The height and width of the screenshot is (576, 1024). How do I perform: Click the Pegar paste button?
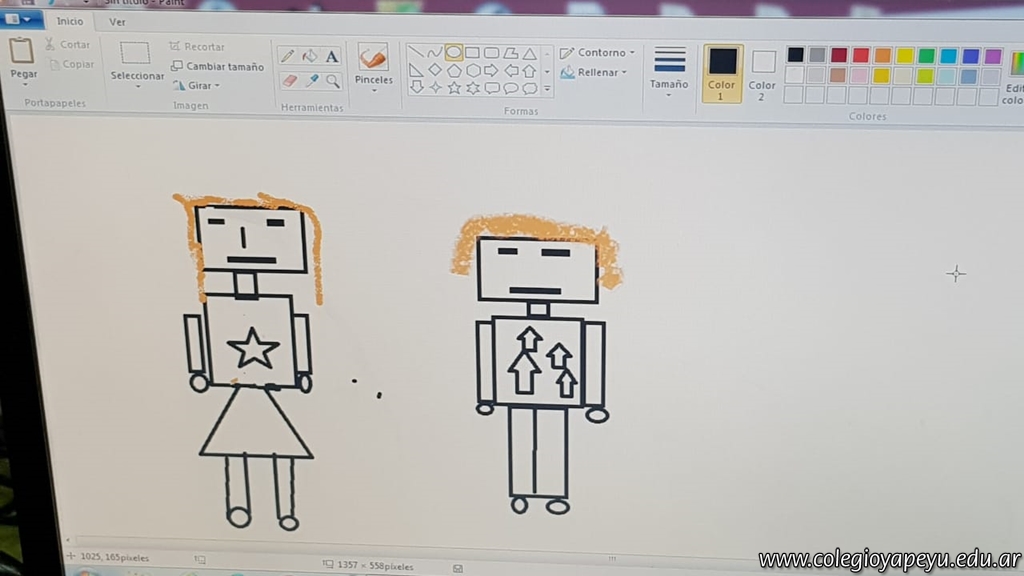pyautogui.click(x=23, y=60)
